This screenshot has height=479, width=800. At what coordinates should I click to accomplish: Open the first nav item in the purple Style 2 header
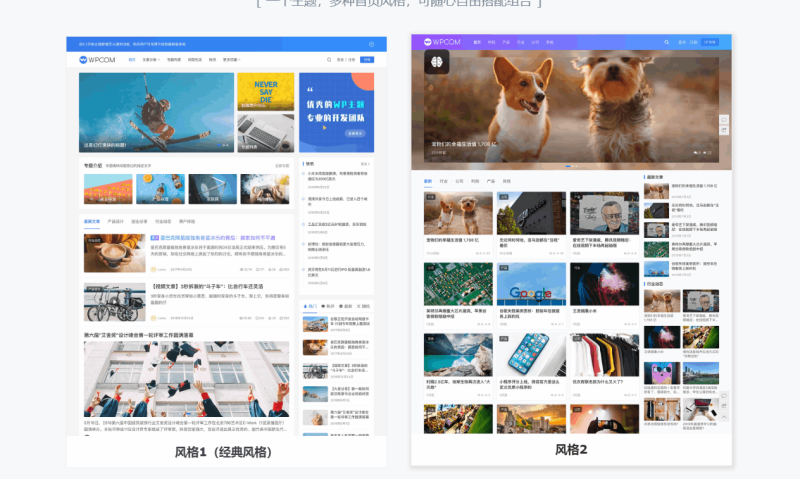477,42
